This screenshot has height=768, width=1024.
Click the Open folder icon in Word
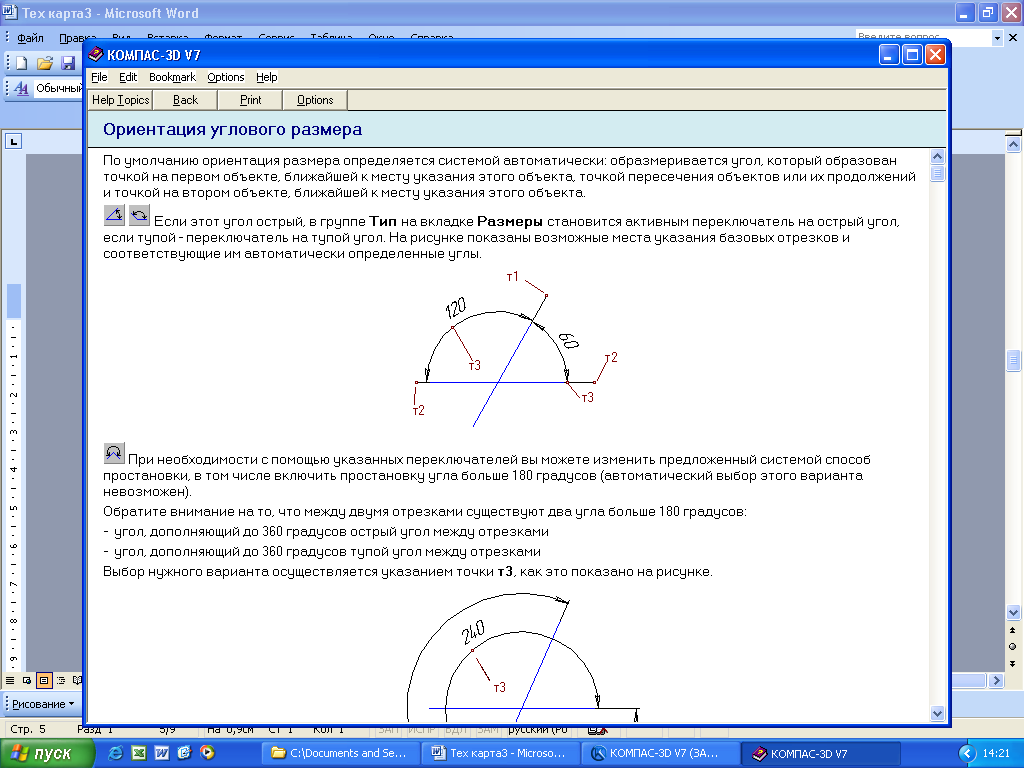[44, 63]
